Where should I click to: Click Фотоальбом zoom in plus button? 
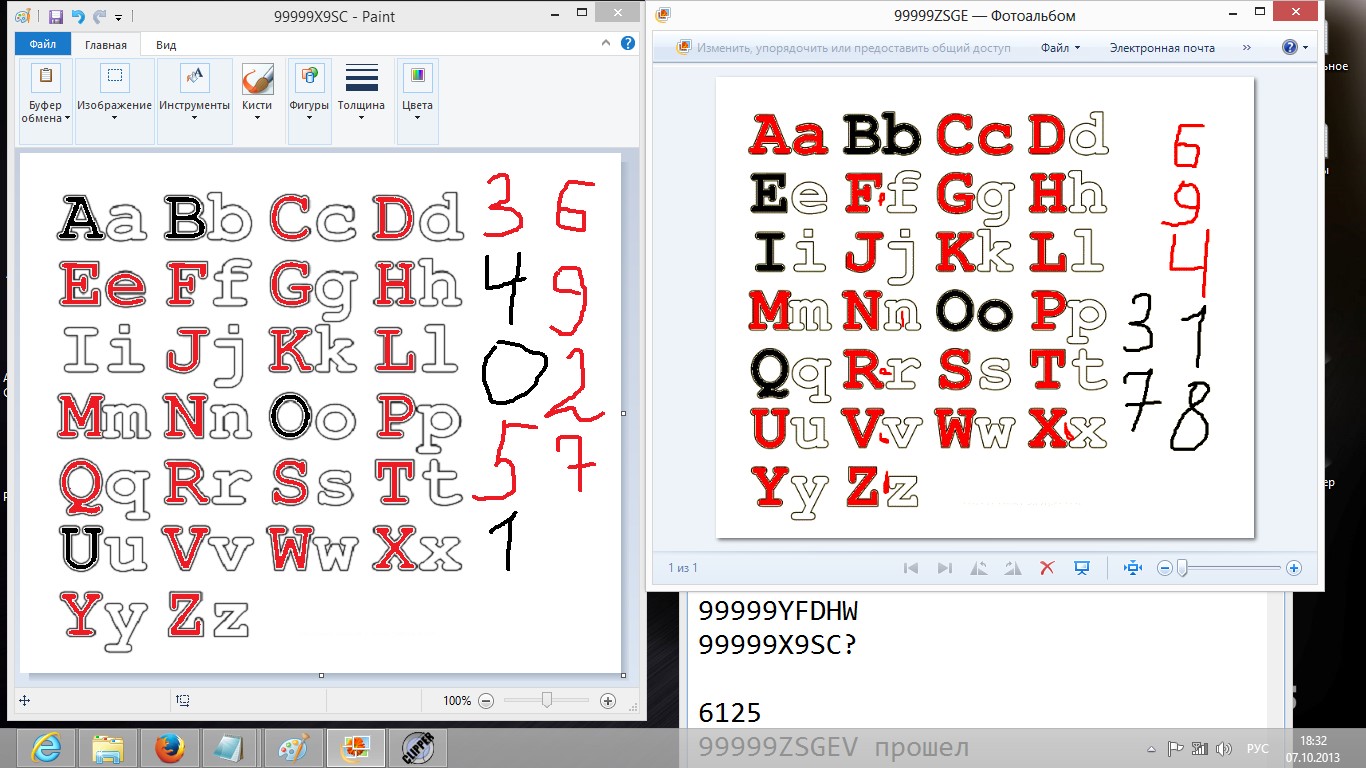pos(1294,568)
